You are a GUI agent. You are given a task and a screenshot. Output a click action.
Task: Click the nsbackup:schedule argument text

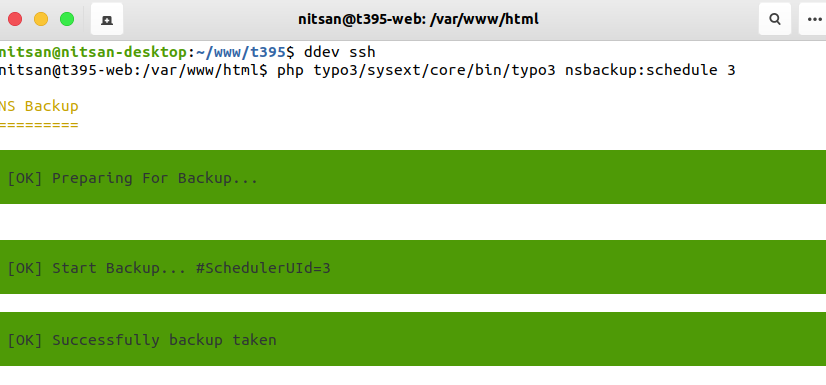(641, 70)
